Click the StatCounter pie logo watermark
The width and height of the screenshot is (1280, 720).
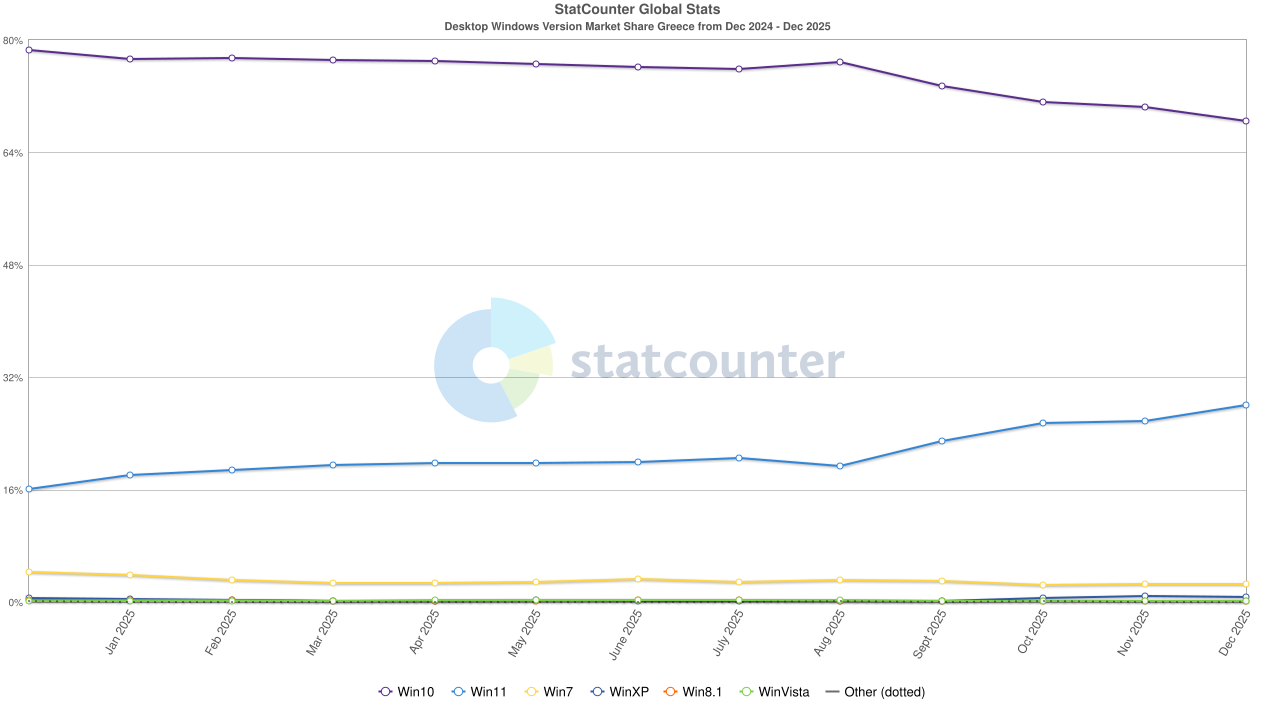492,360
